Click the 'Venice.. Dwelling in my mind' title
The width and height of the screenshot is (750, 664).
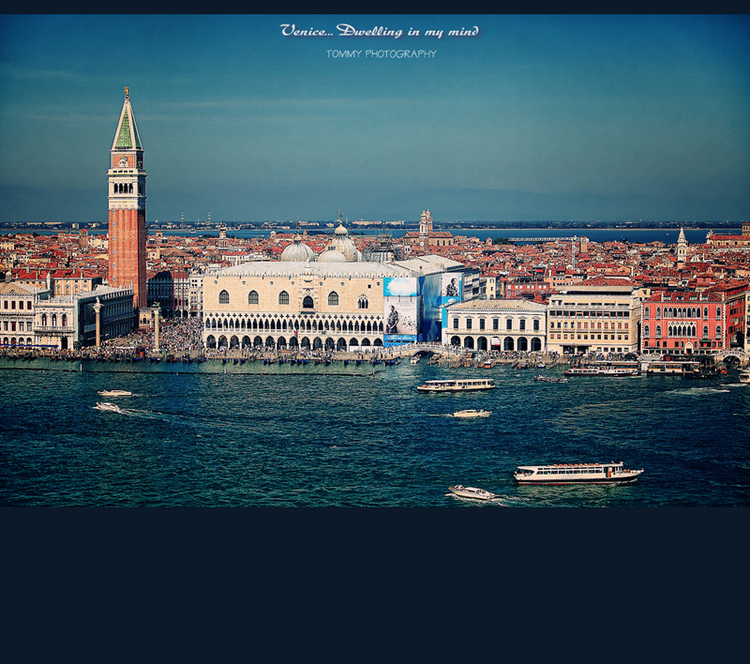379,31
